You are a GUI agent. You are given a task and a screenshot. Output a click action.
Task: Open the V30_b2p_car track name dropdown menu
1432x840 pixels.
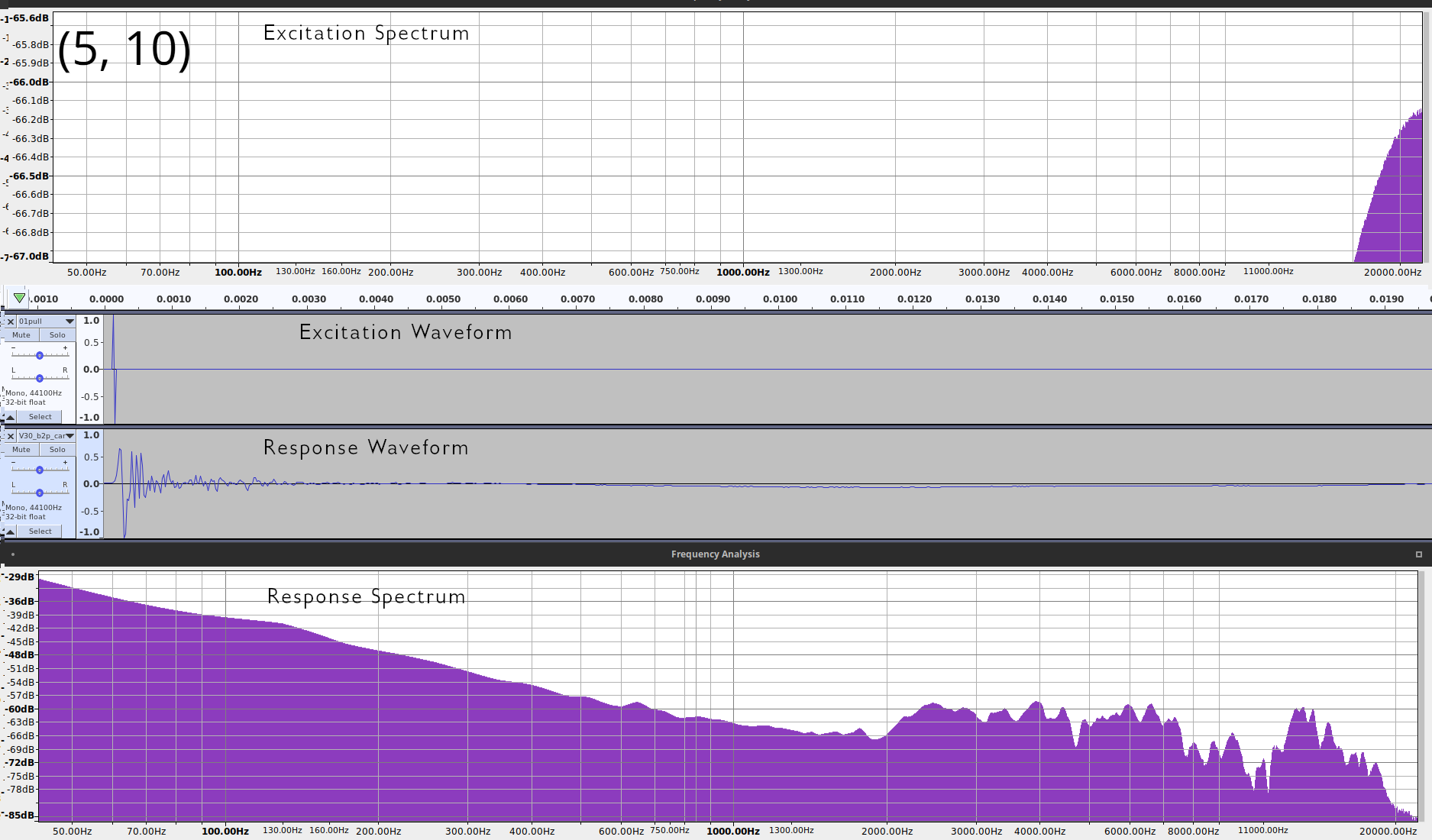coord(47,436)
